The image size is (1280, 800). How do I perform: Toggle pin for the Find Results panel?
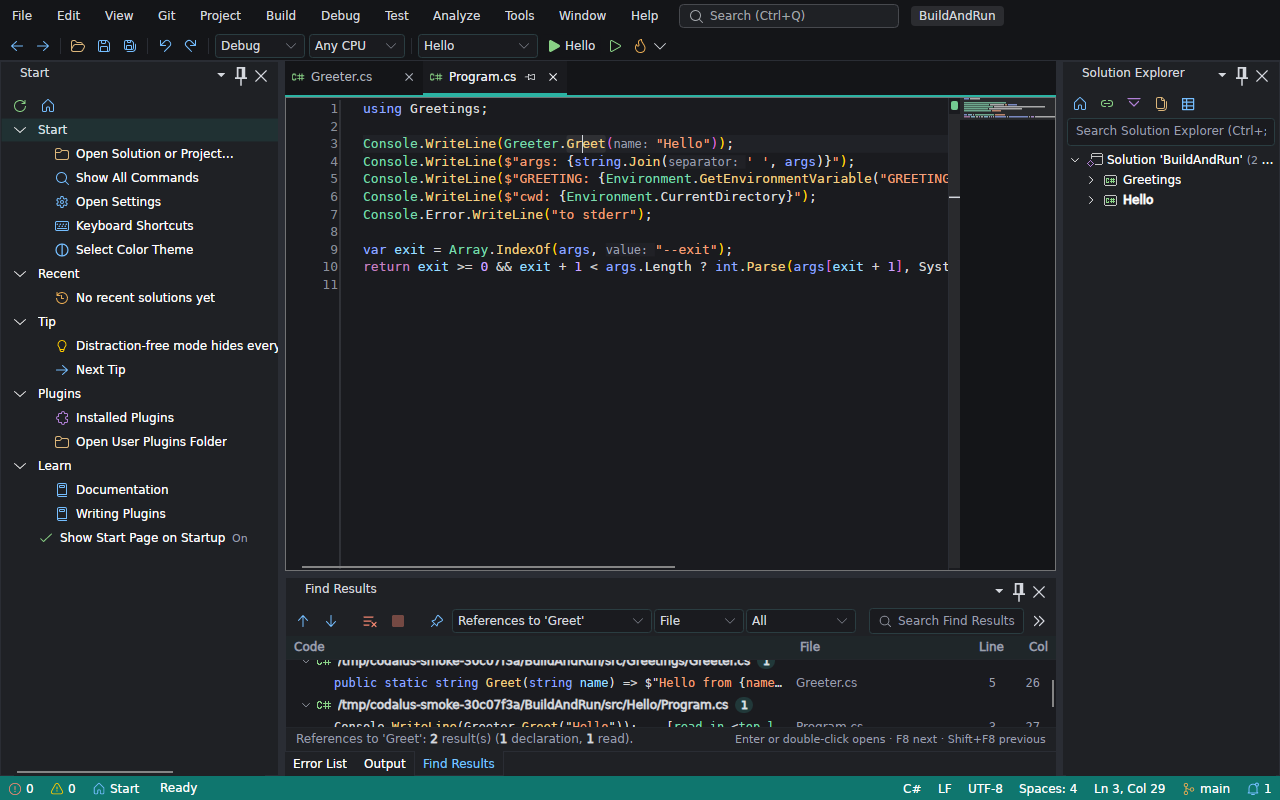(x=1019, y=591)
